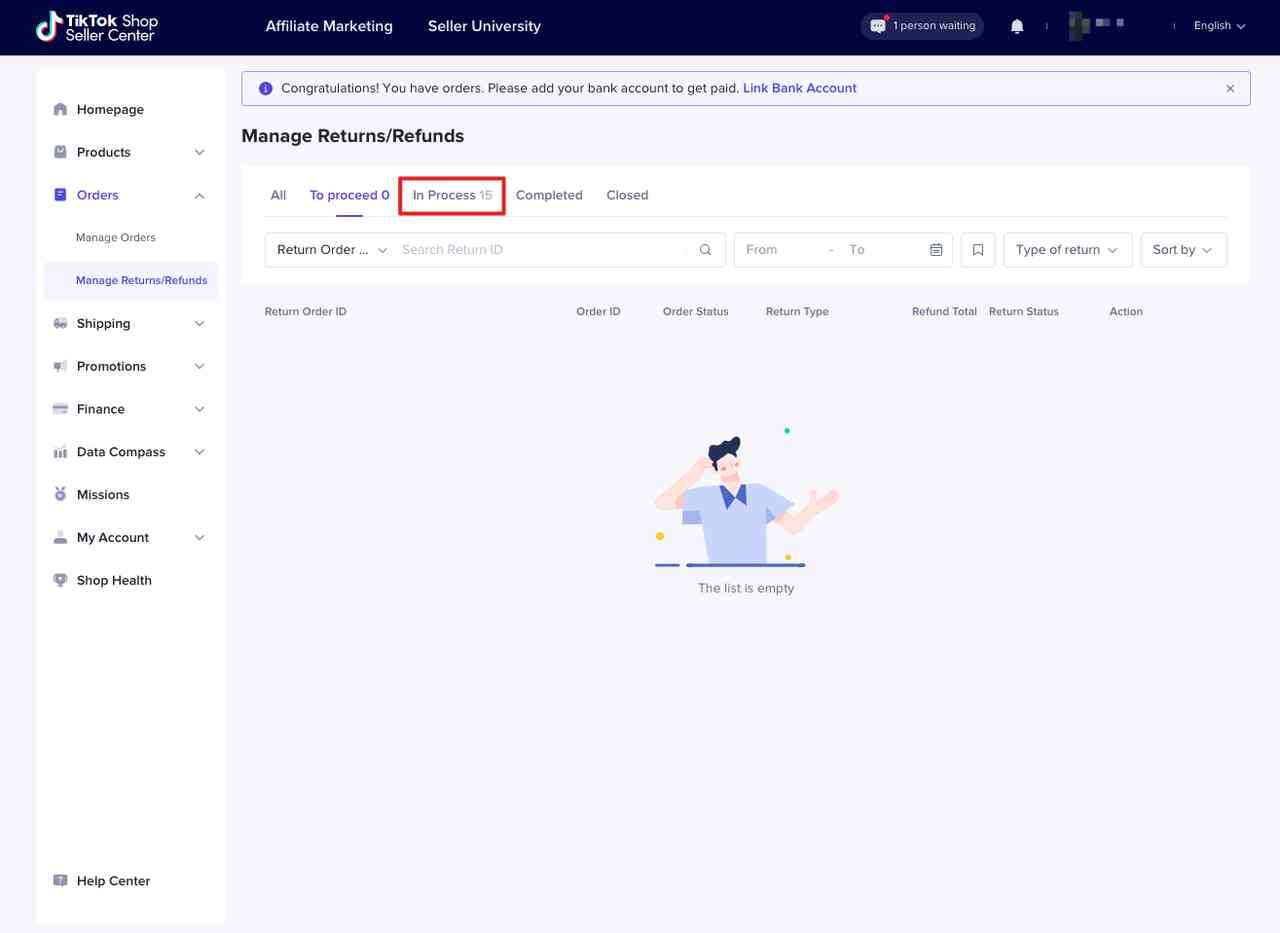Screen dimensions: 1280x933
Task: Open the Type of return dropdown
Action: (1067, 250)
